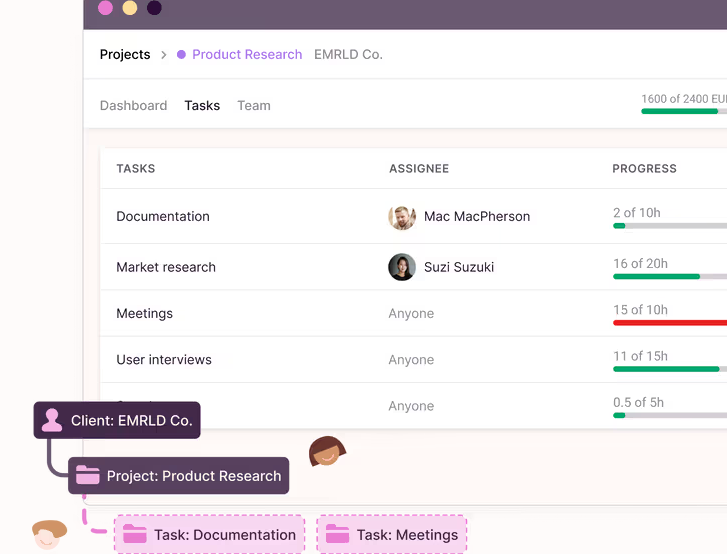Click the pink window control dot
The width and height of the screenshot is (727, 554).
[105, 8]
